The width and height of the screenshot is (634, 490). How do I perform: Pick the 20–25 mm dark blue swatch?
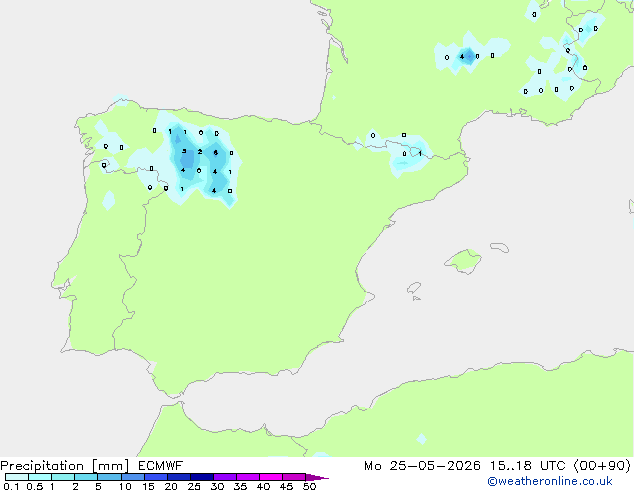tap(179, 477)
